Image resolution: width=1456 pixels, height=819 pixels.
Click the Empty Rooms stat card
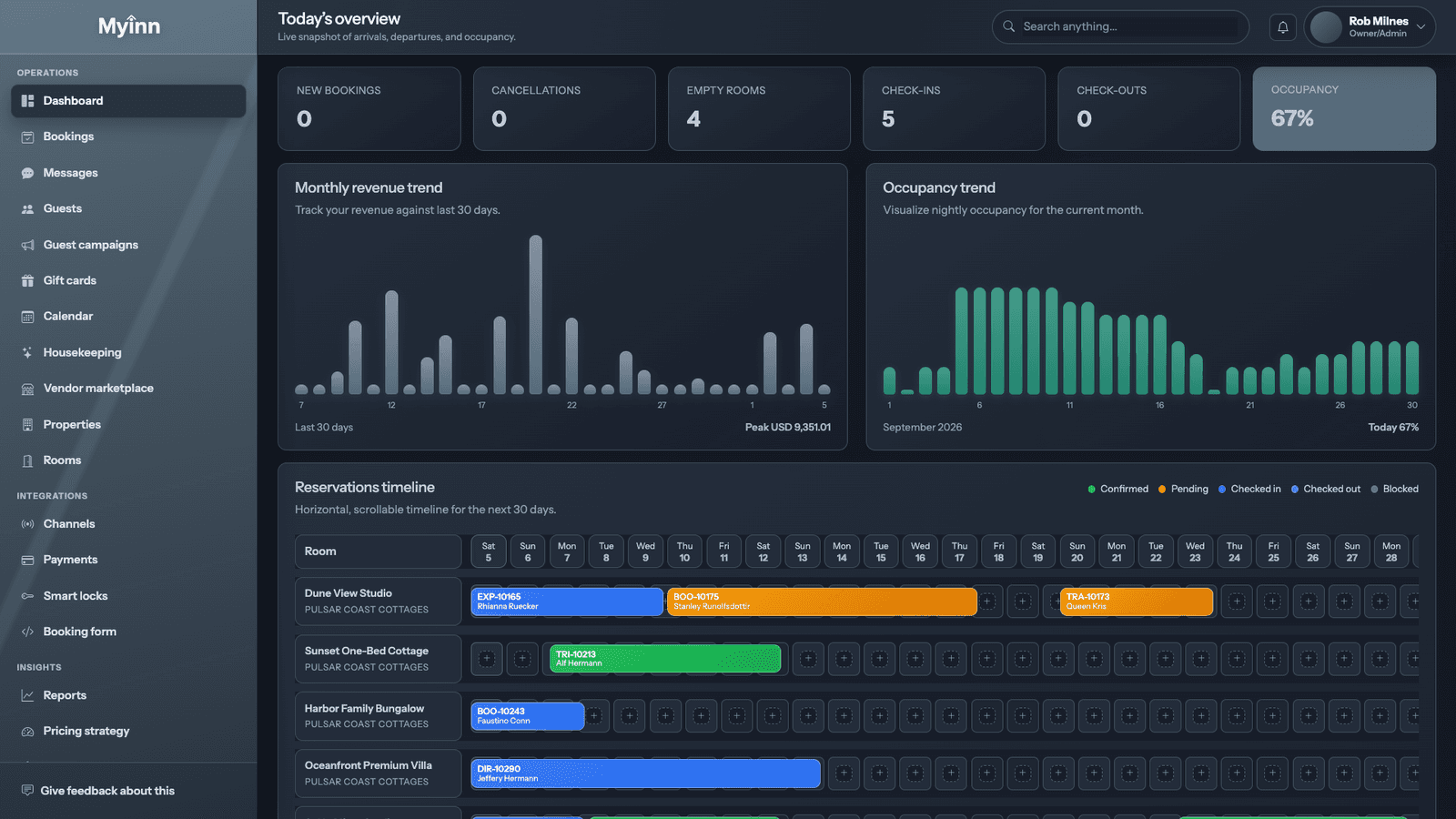759,108
